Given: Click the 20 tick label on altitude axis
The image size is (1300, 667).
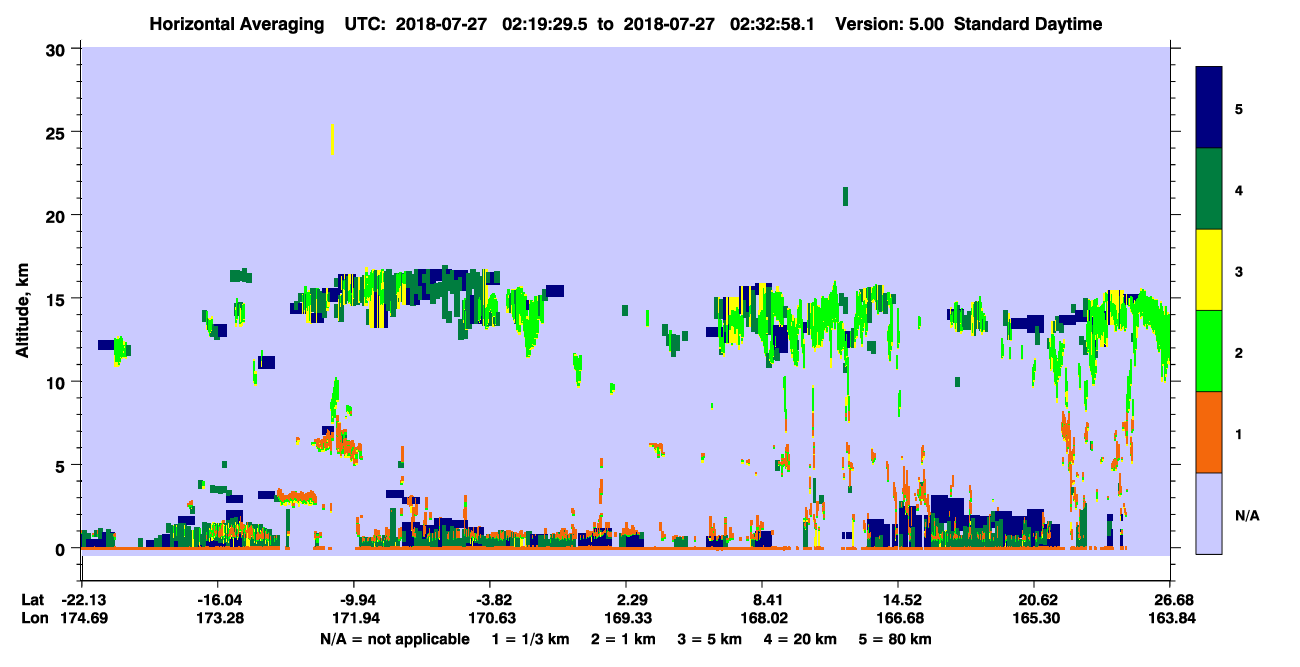Looking at the screenshot, I should 57,215.
